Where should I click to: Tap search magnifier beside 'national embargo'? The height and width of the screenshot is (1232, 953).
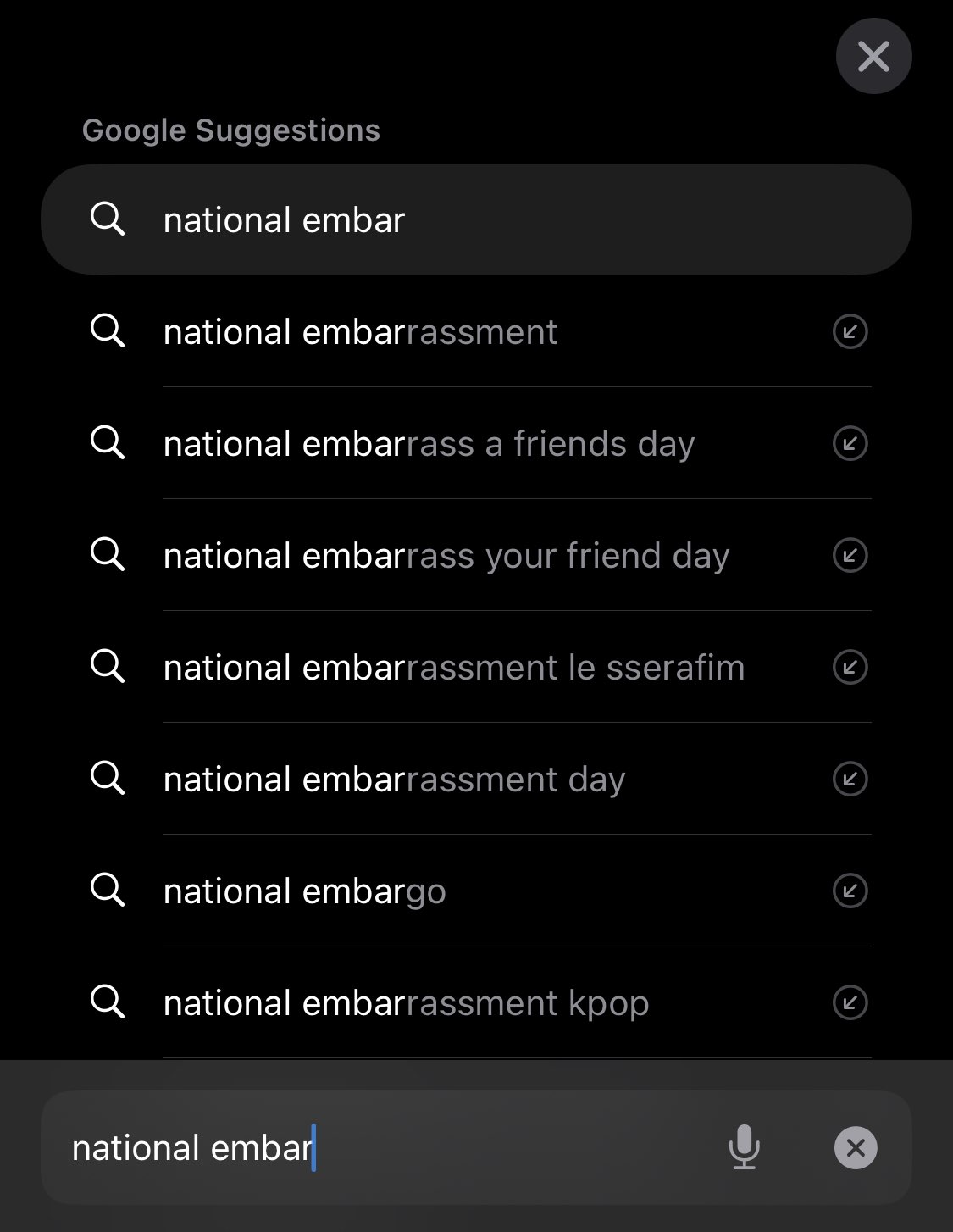tap(108, 890)
